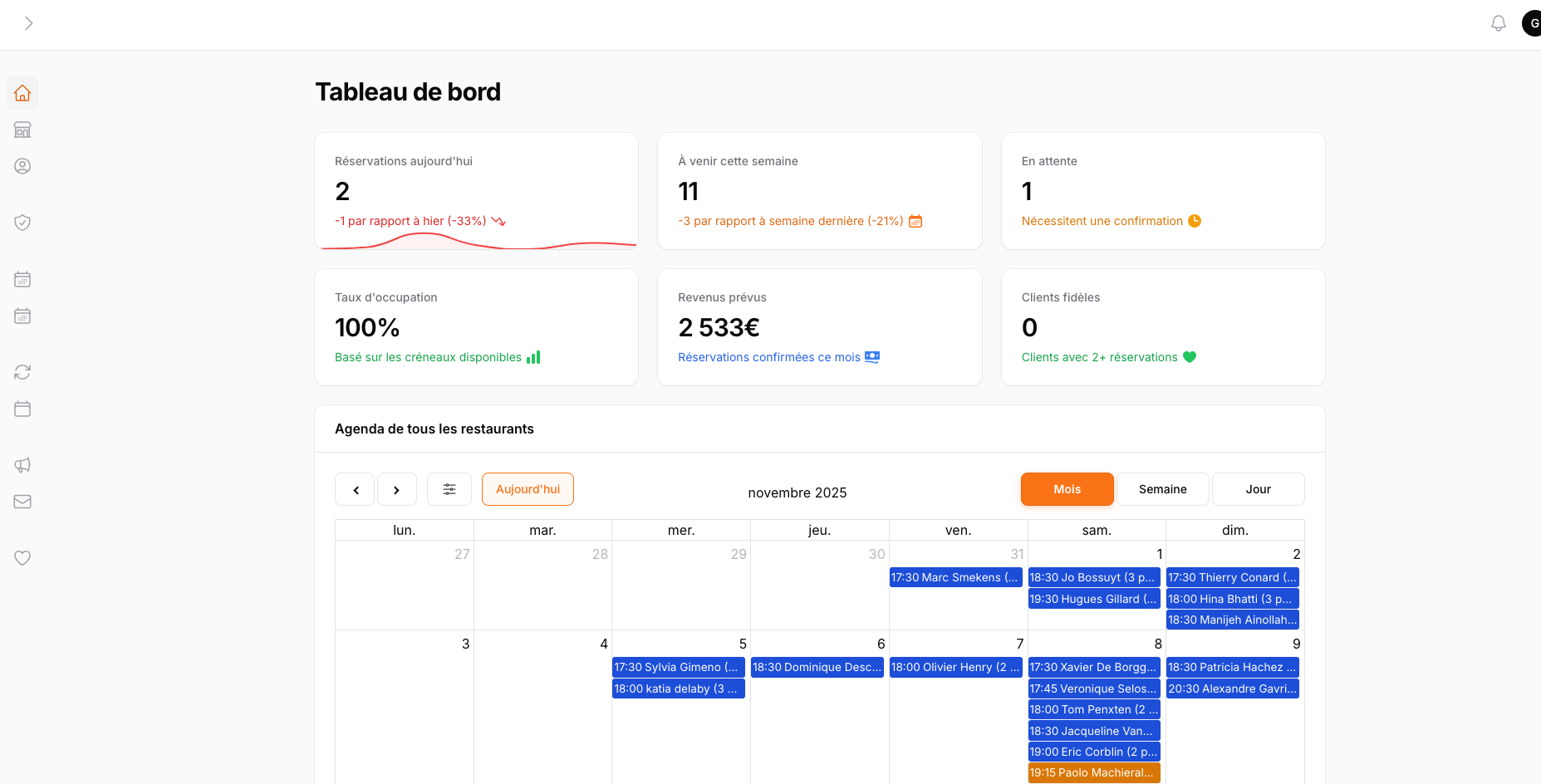Open the envelope messages sidebar icon
The image size is (1541, 784).
[x=22, y=502]
